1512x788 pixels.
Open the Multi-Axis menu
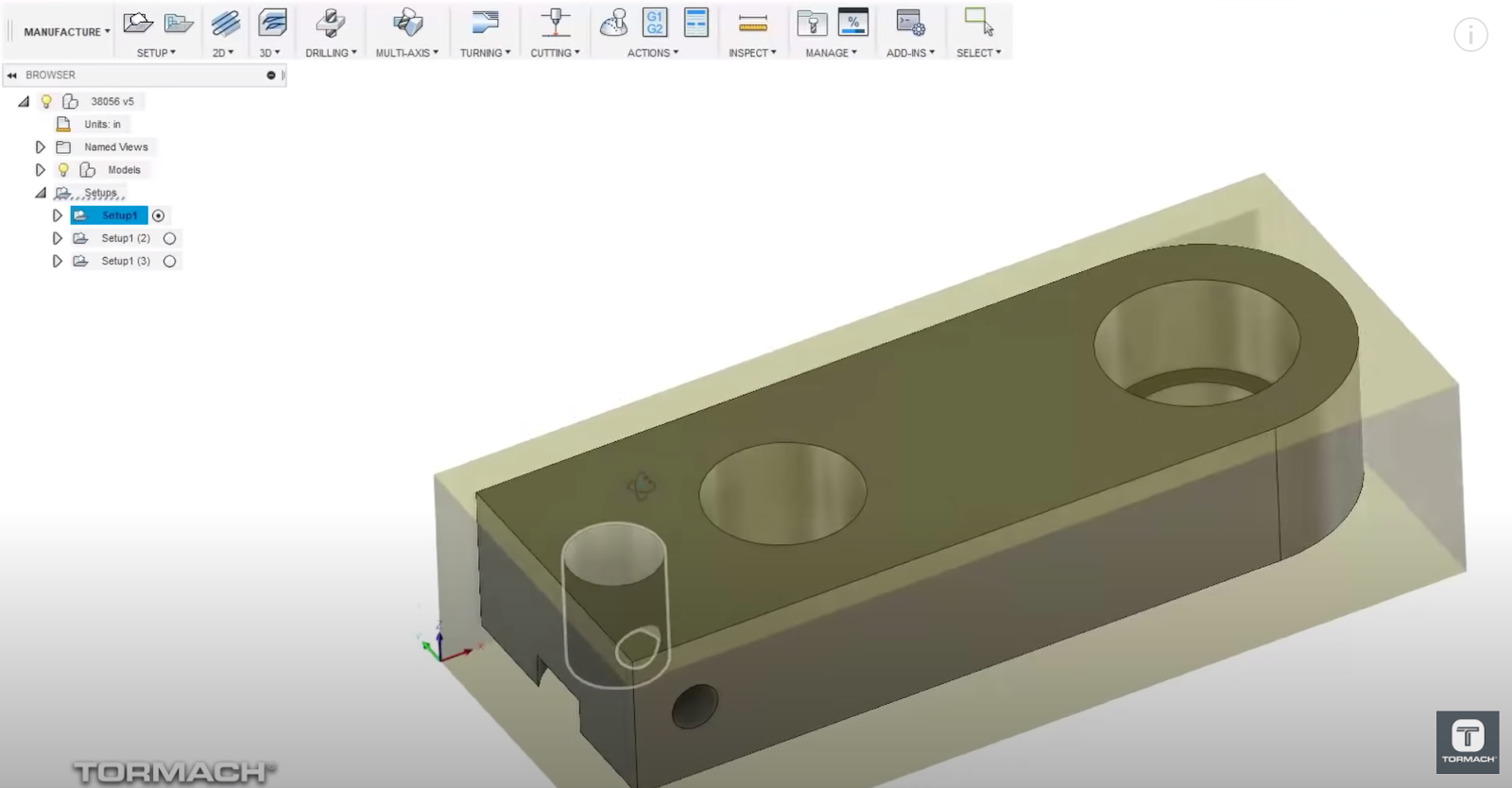[x=407, y=53]
